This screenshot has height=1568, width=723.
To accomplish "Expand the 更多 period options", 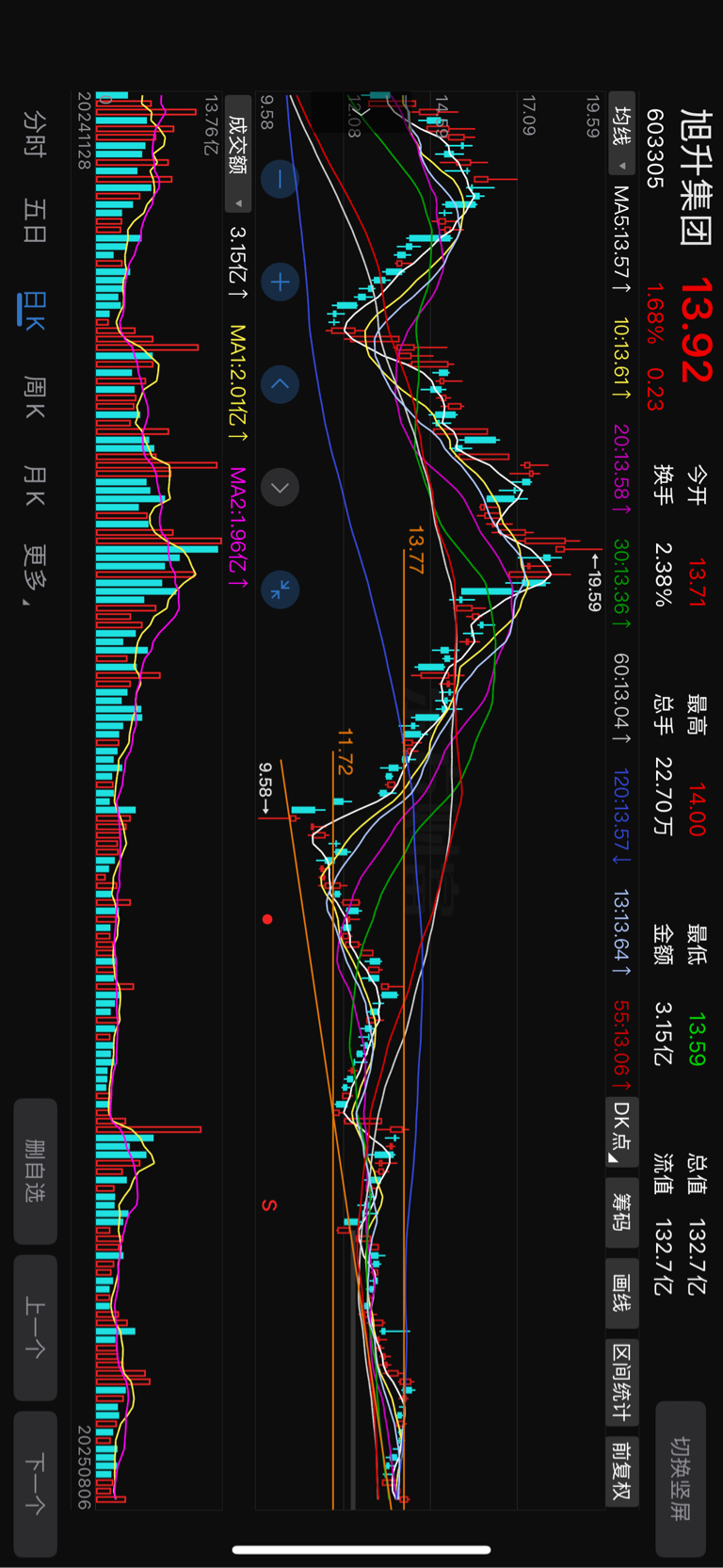I will [35, 574].
